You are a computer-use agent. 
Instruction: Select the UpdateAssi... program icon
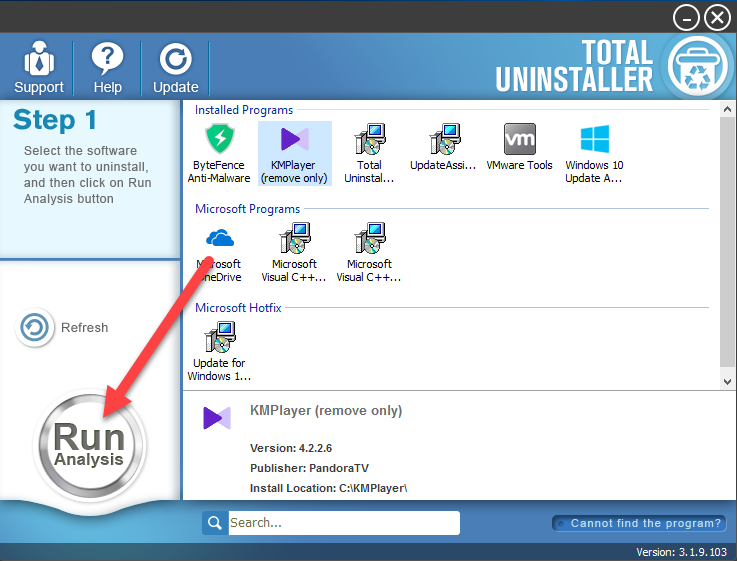(443, 147)
